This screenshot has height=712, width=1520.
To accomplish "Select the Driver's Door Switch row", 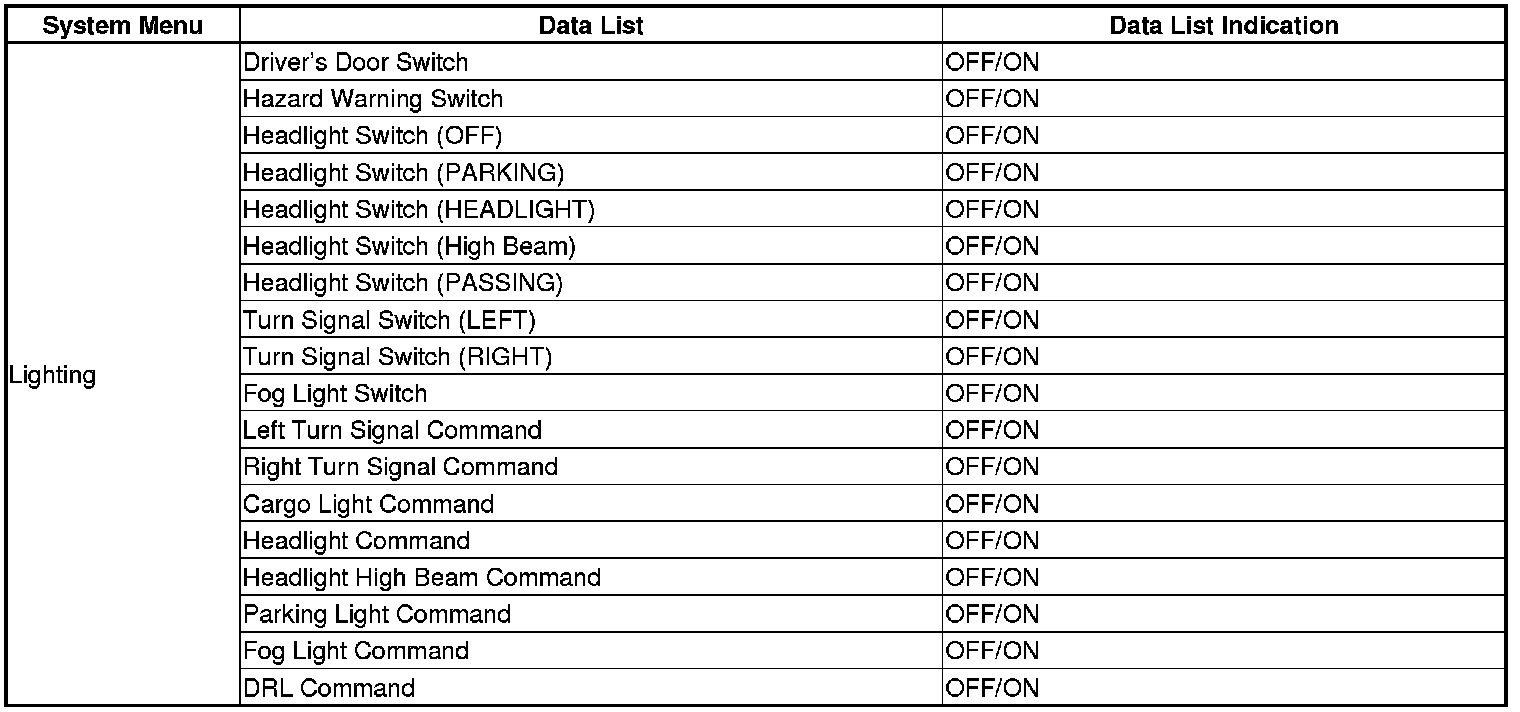I will pyautogui.click(x=355, y=62).
